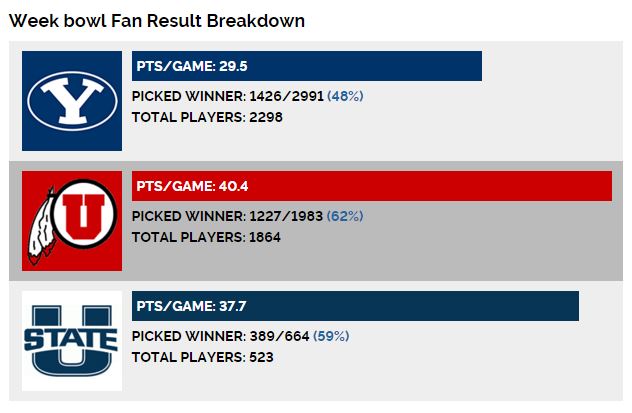Click the (62%) percentage link
This screenshot has height=413, width=632.
pyautogui.click(x=345, y=216)
